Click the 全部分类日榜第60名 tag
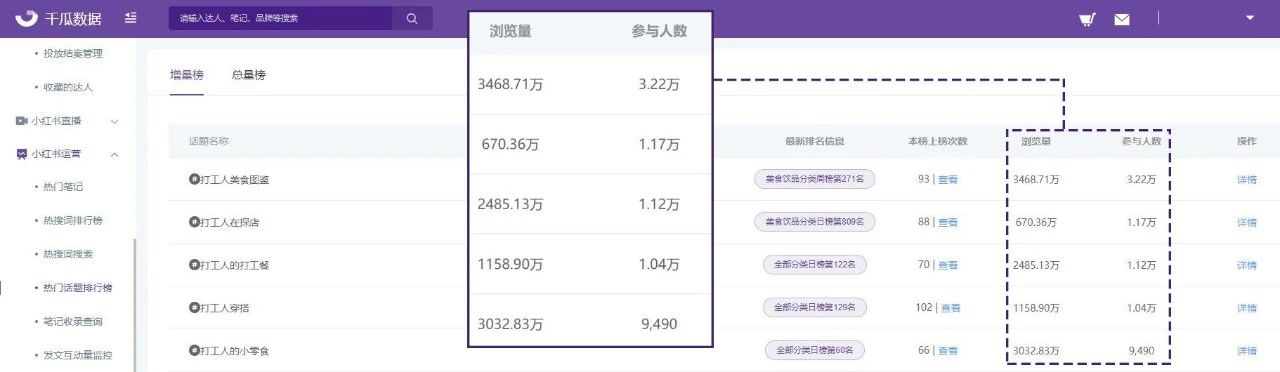 [814, 351]
